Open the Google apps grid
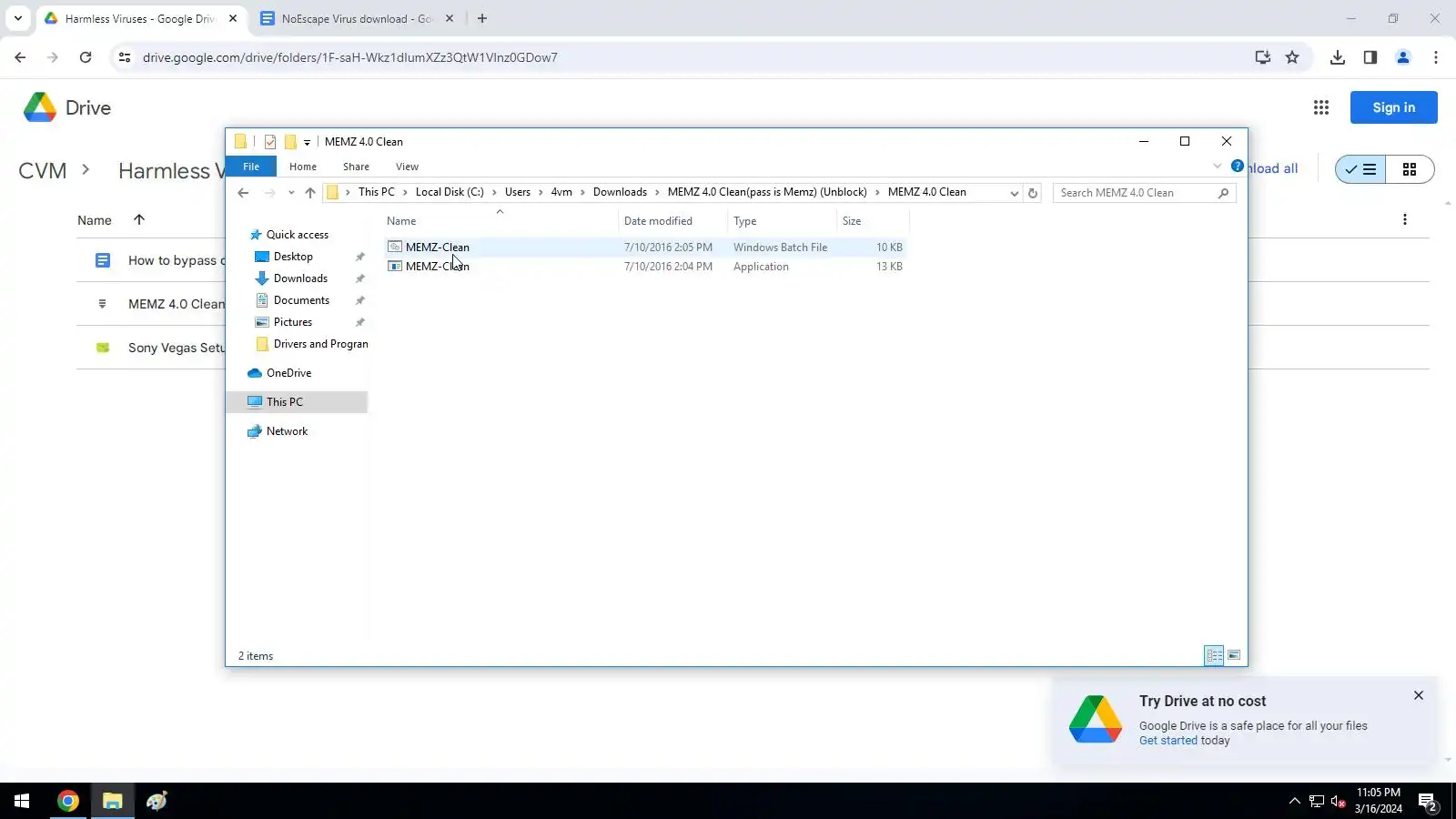Screen dimensions: 1456x819 tap(1321, 107)
